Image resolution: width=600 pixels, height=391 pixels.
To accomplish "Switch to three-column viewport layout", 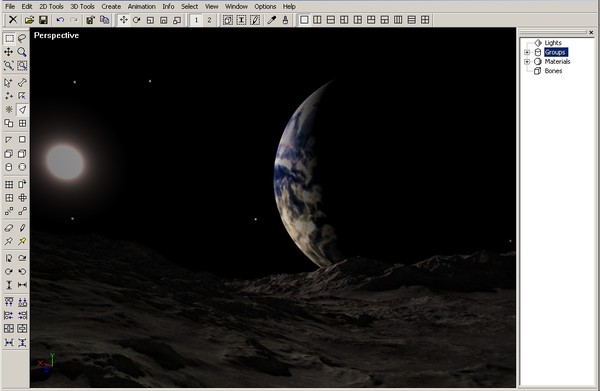I will tap(398, 20).
